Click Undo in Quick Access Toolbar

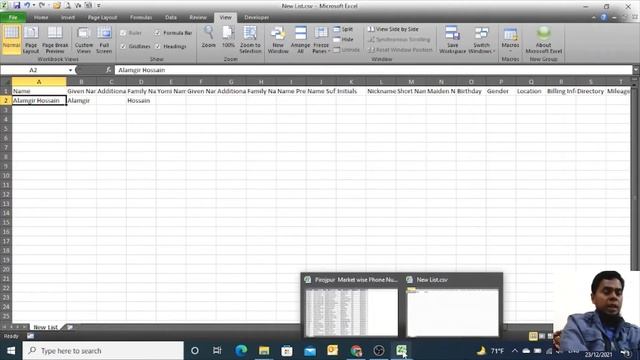click(27, 6)
